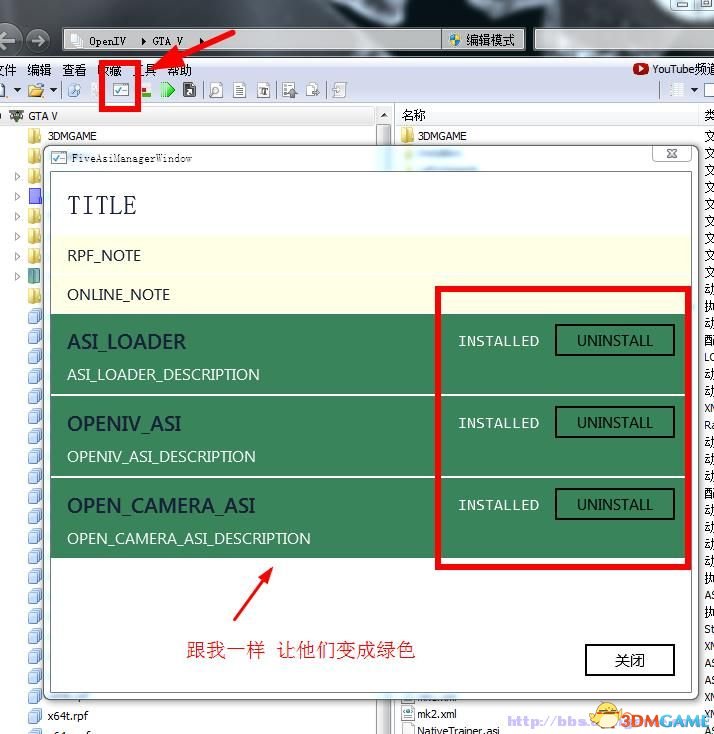
Task: Click OpenIV in the address breadcrumb
Action: click(x=107, y=41)
